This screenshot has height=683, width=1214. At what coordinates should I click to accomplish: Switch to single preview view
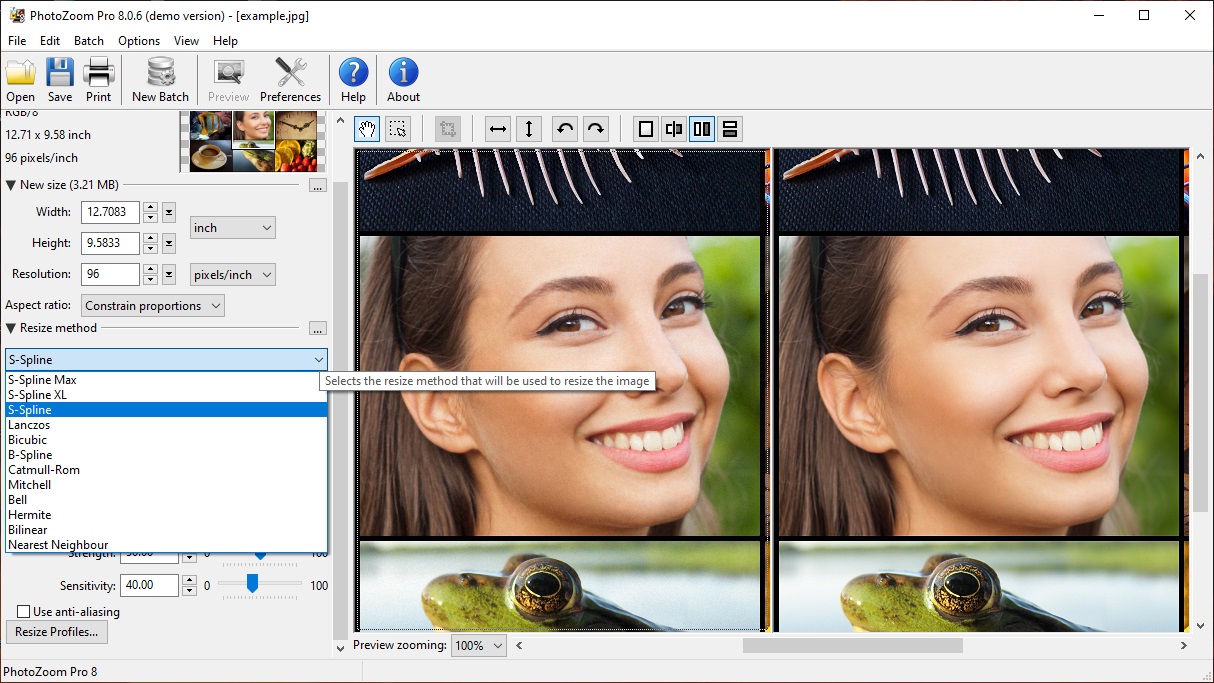646,129
